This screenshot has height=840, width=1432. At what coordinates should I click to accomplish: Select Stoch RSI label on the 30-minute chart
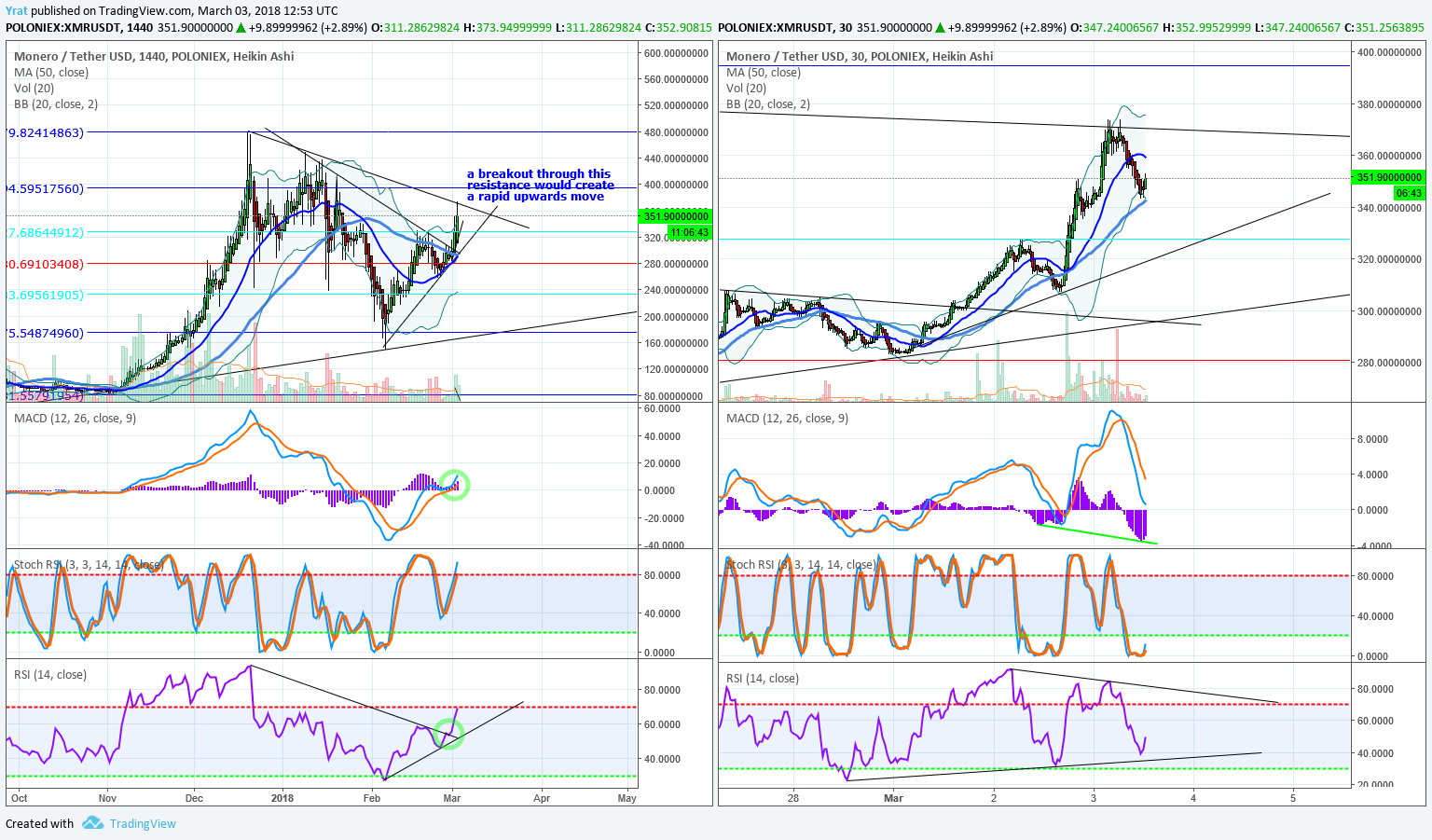800,564
